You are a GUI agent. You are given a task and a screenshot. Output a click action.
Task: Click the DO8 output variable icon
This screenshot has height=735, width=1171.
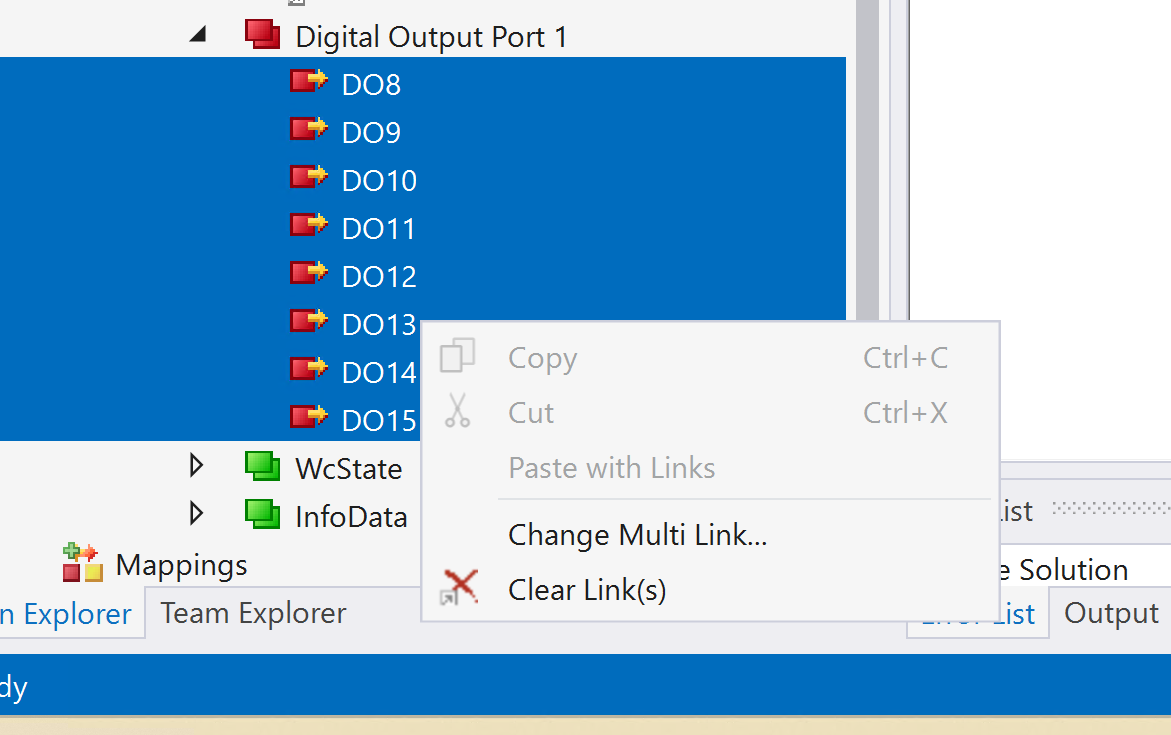click(308, 82)
